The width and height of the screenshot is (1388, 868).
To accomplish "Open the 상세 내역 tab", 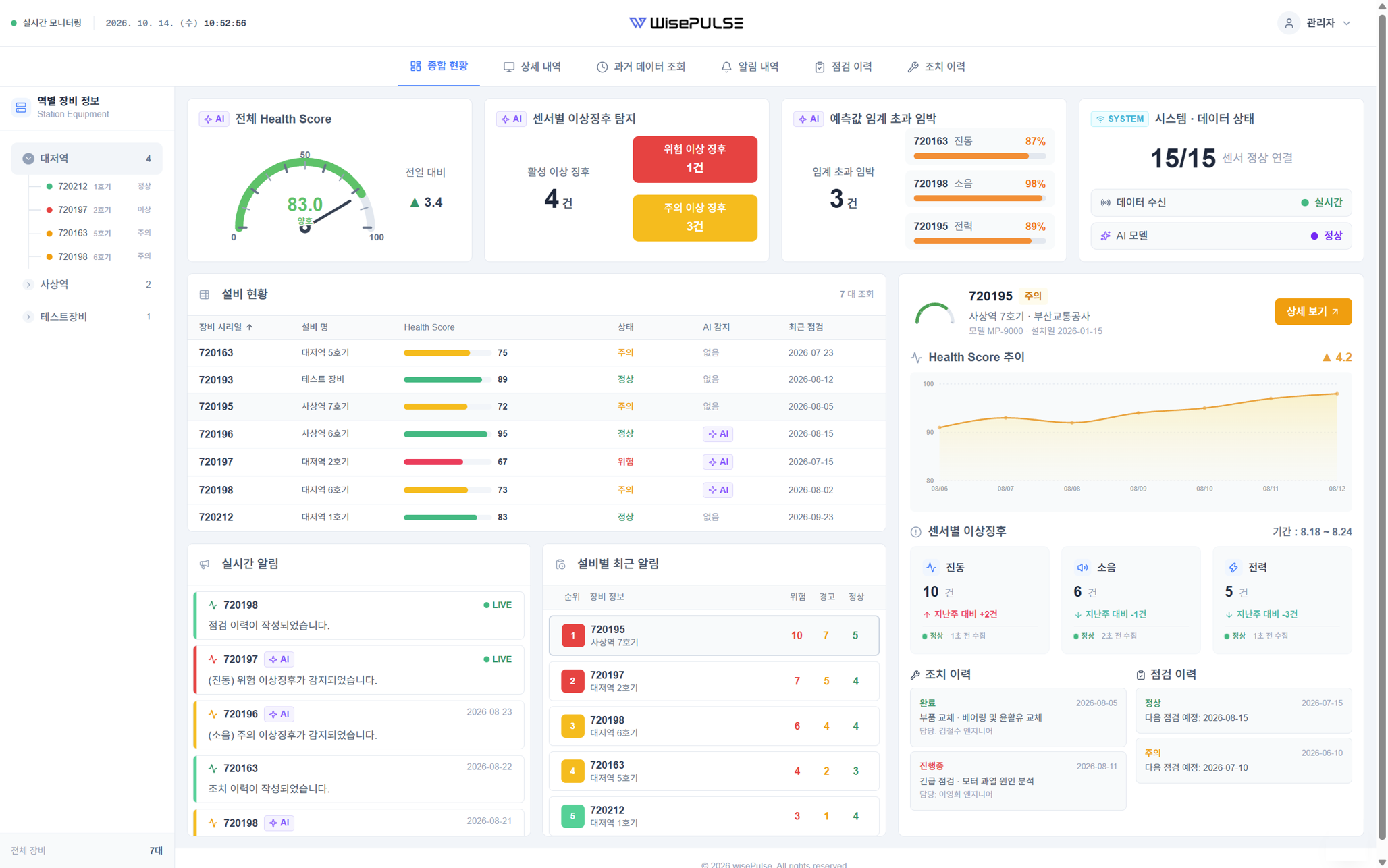I will point(532,67).
